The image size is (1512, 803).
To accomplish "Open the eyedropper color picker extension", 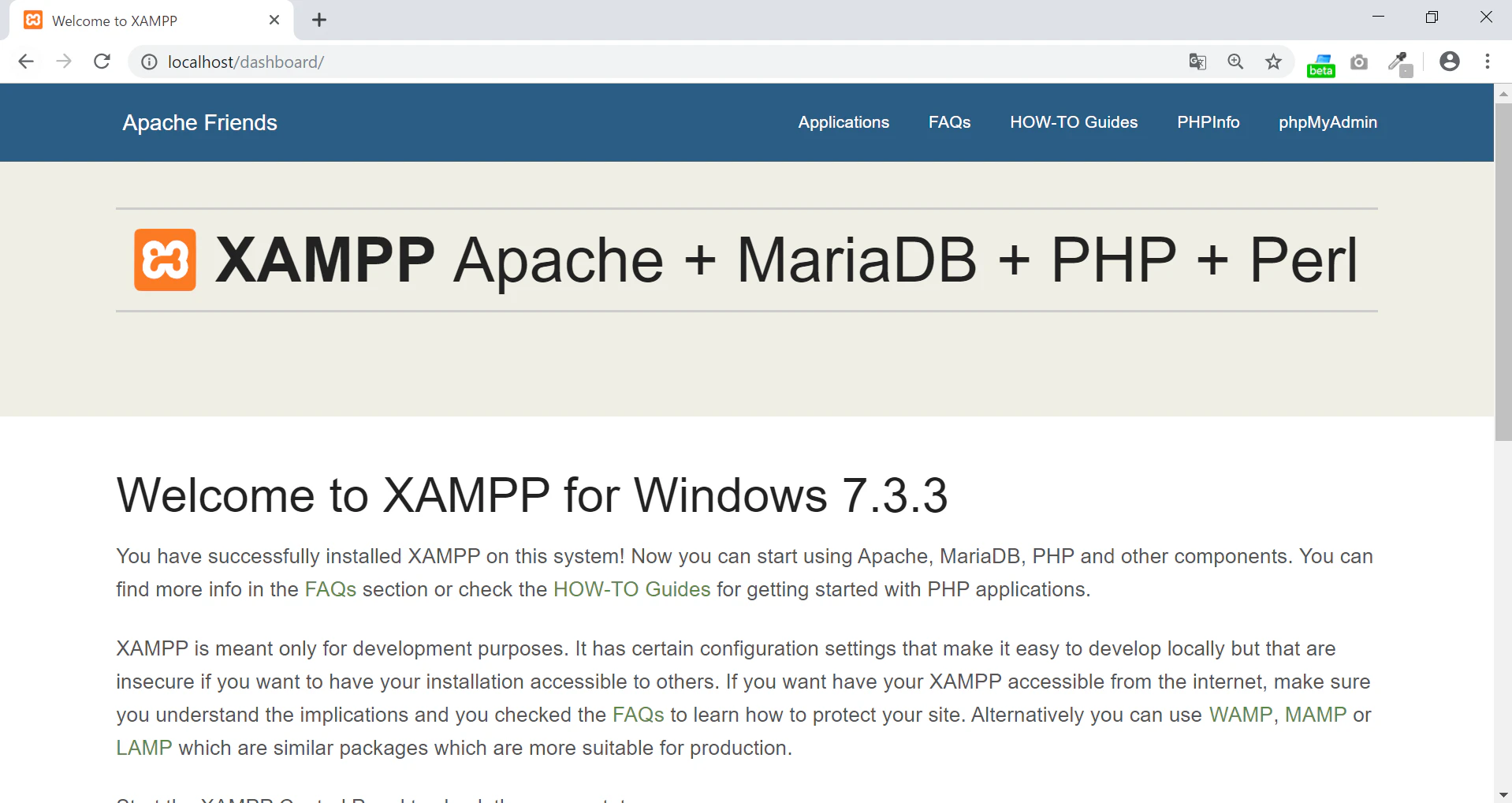I will point(1400,63).
